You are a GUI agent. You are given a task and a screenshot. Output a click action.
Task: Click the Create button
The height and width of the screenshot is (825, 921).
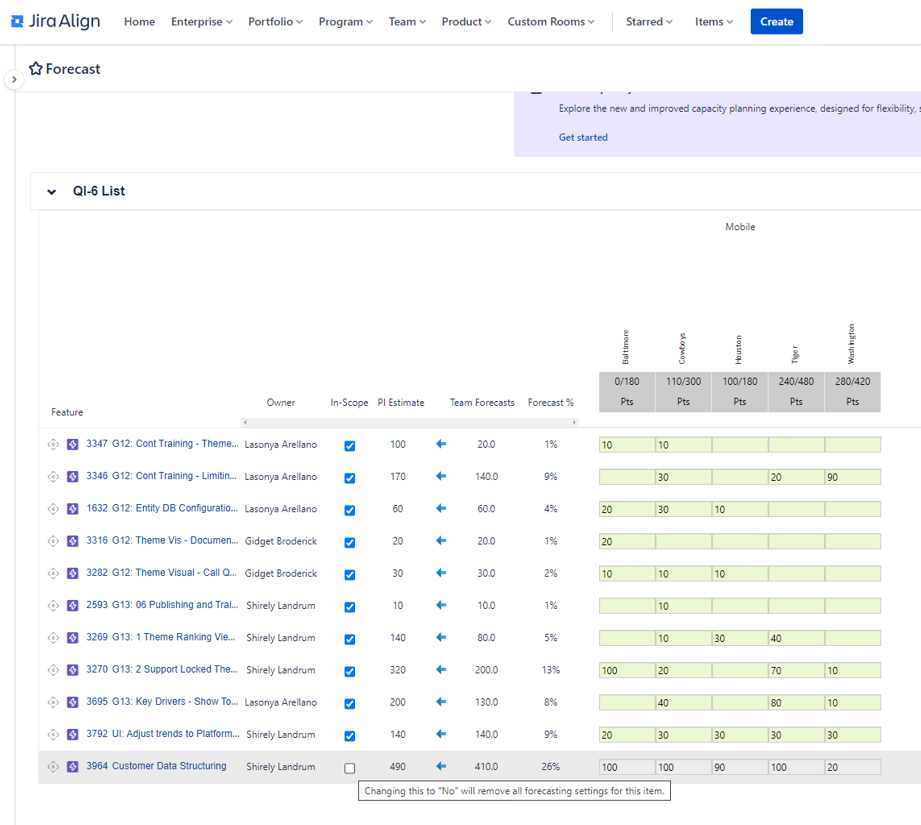777,22
